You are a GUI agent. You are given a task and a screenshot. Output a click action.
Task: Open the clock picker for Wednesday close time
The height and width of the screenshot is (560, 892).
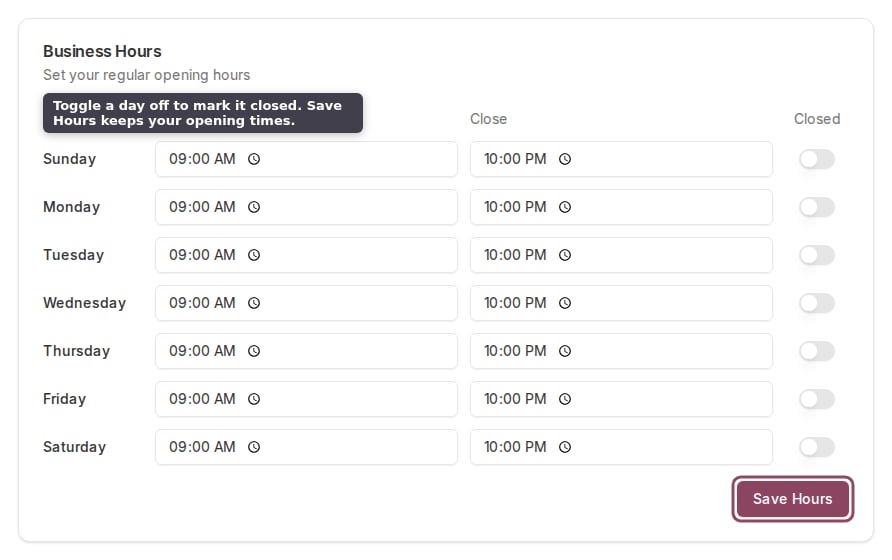pyautogui.click(x=564, y=303)
